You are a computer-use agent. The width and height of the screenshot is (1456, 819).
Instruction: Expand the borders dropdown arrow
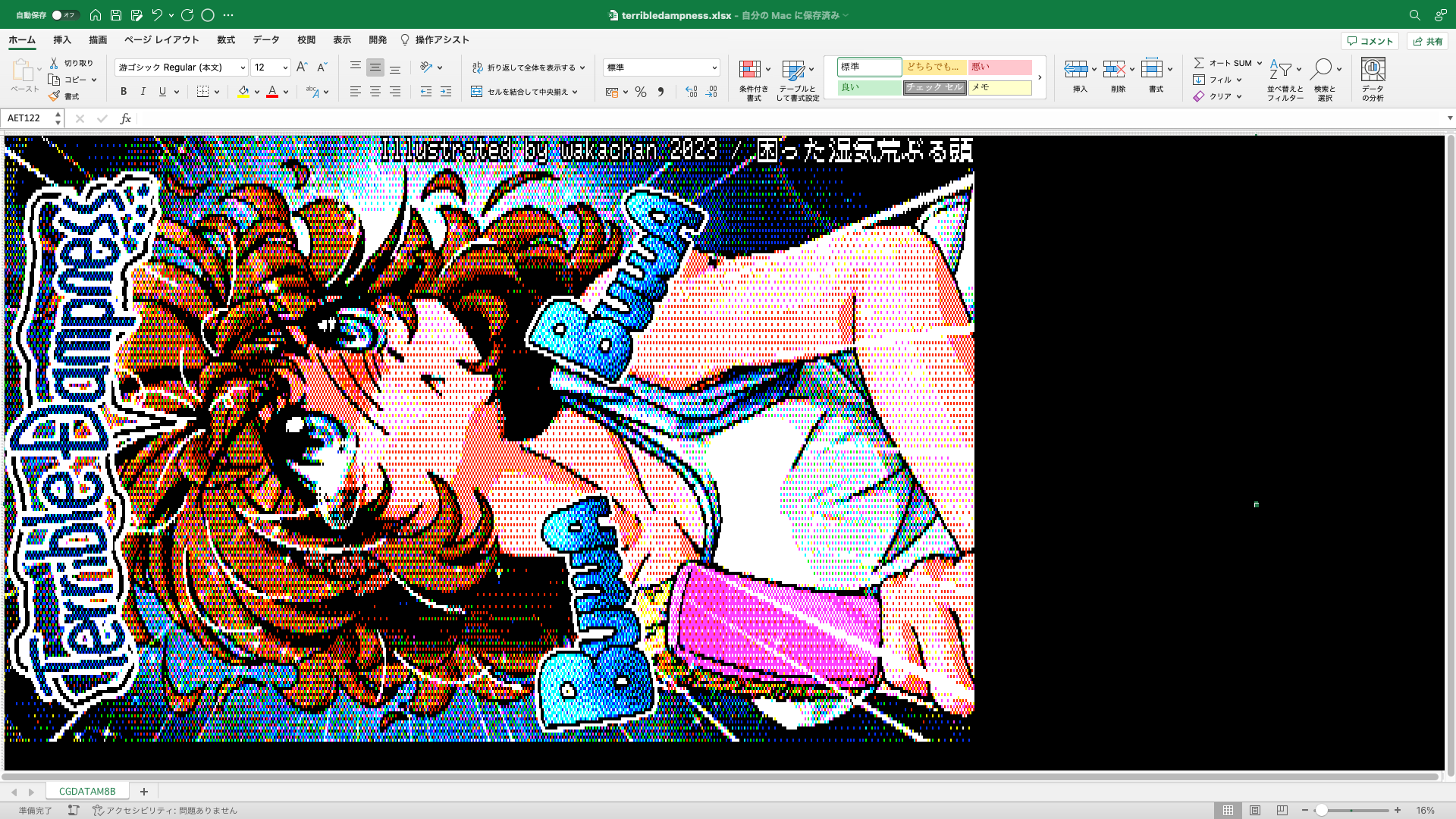point(217,92)
